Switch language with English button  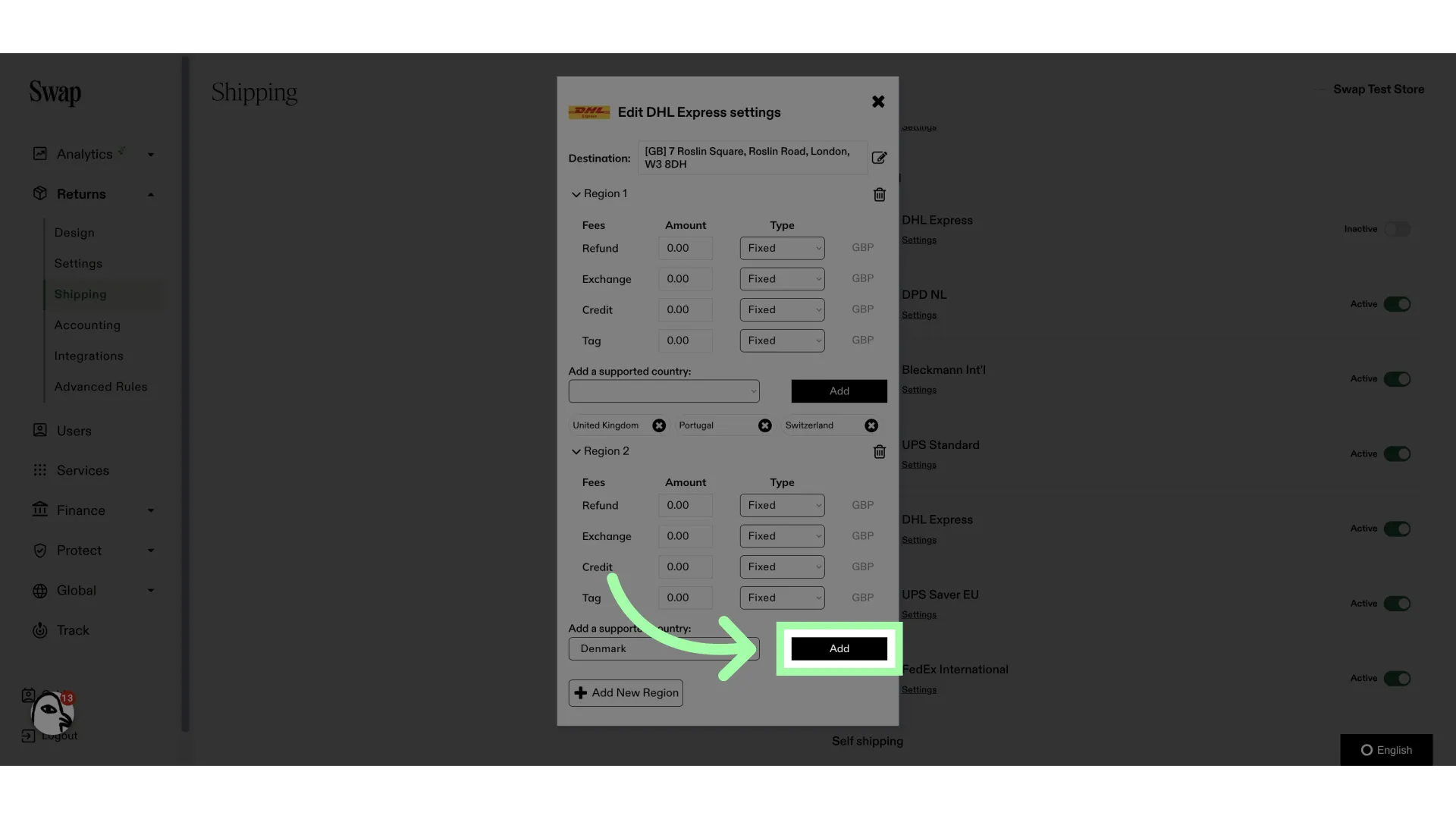point(1386,750)
